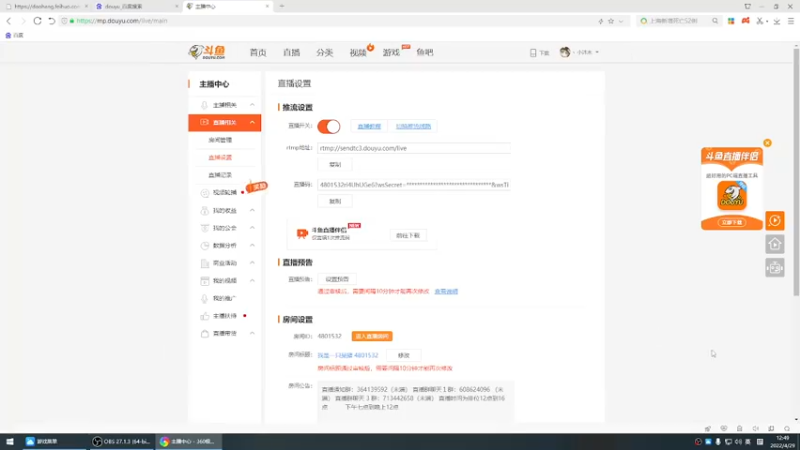The height and width of the screenshot is (450, 800).
Task: Click the microphone icon beside 我的推广
Action: click(x=205, y=298)
